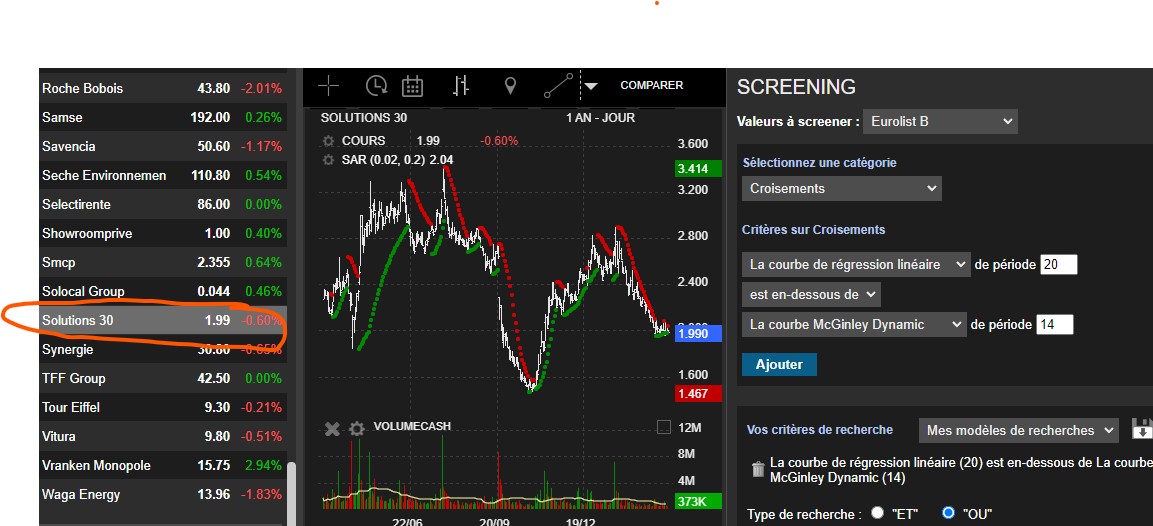Activate the crosshair cursor tool
Viewport: 1153px width, 526px height.
pyautogui.click(x=329, y=86)
